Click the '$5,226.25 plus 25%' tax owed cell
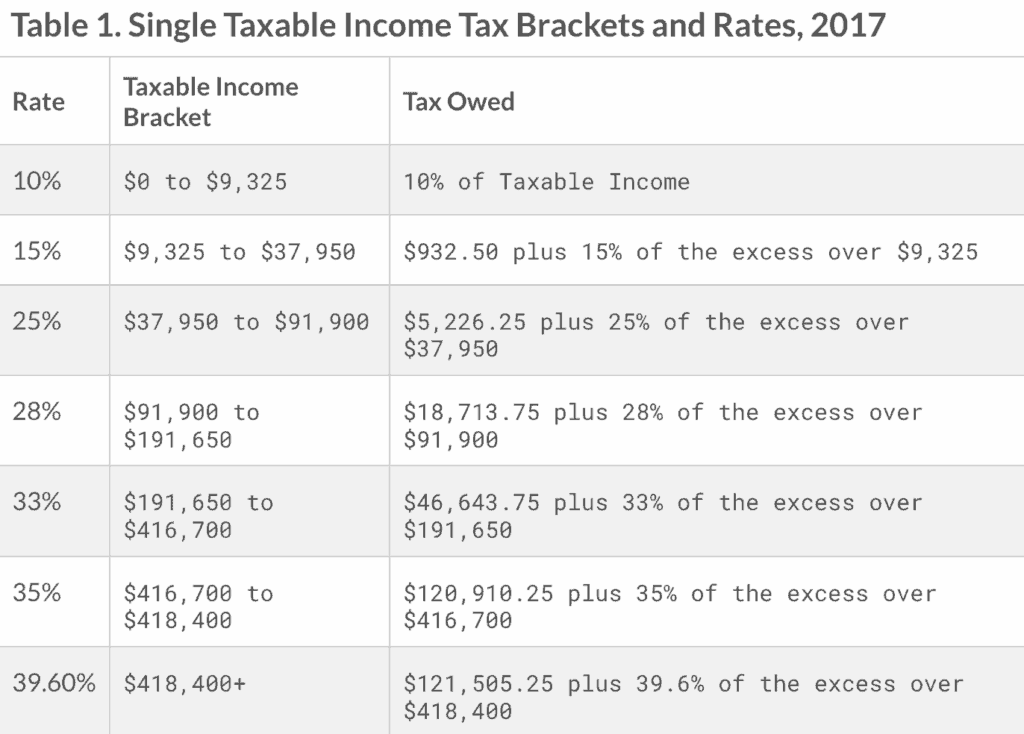 [x=655, y=335]
